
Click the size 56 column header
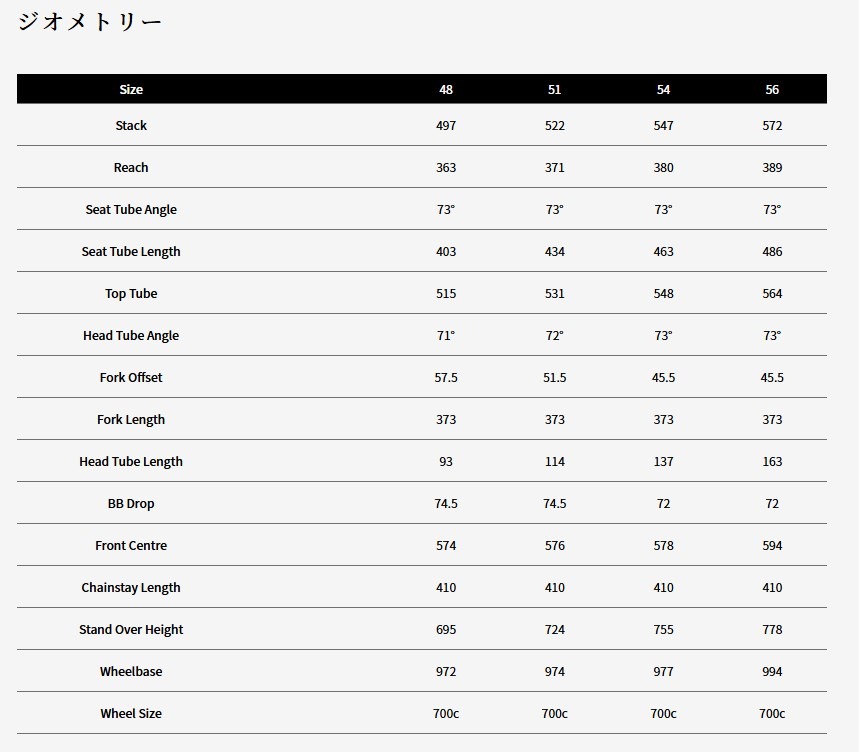[x=772, y=89]
